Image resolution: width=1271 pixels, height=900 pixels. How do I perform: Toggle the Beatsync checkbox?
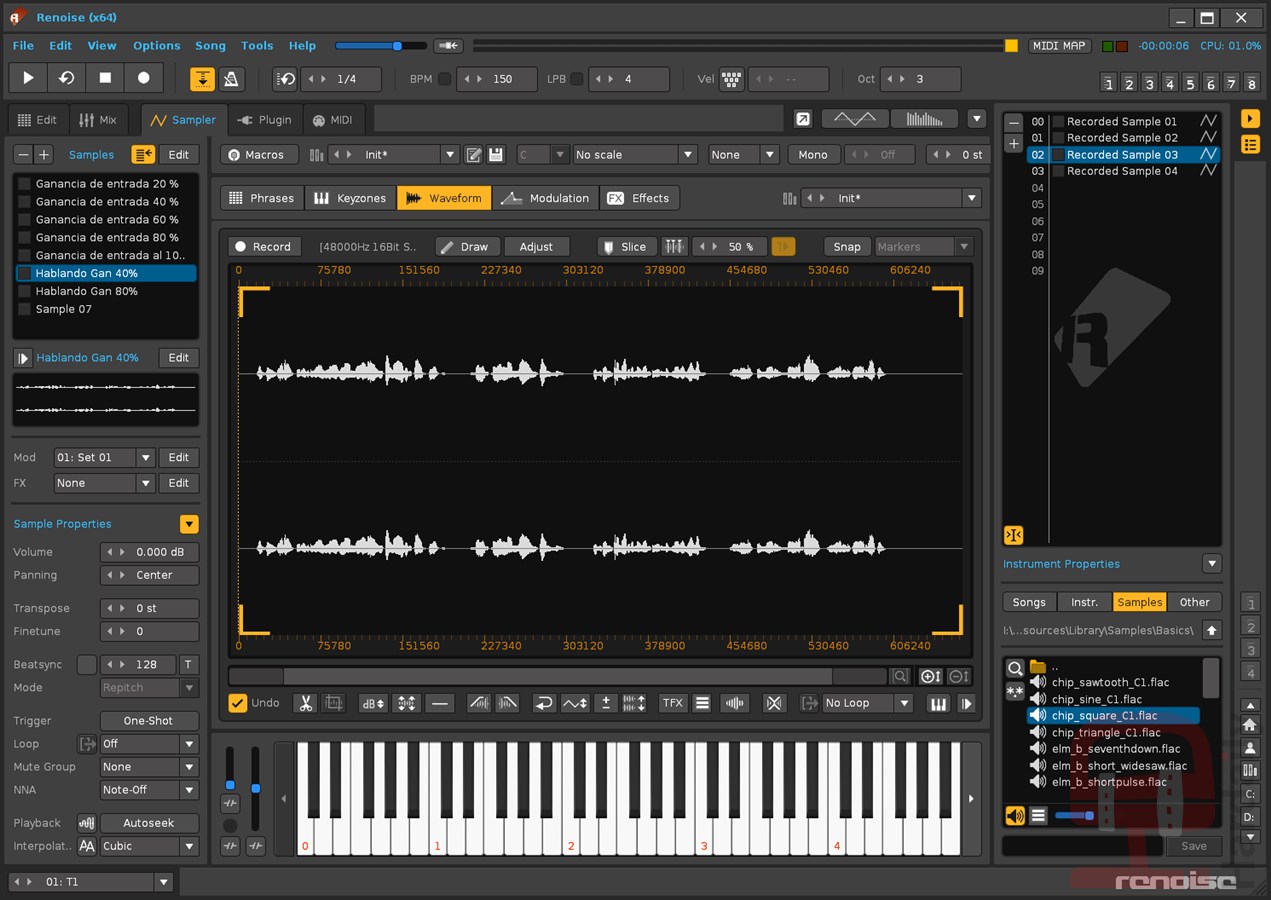87,665
